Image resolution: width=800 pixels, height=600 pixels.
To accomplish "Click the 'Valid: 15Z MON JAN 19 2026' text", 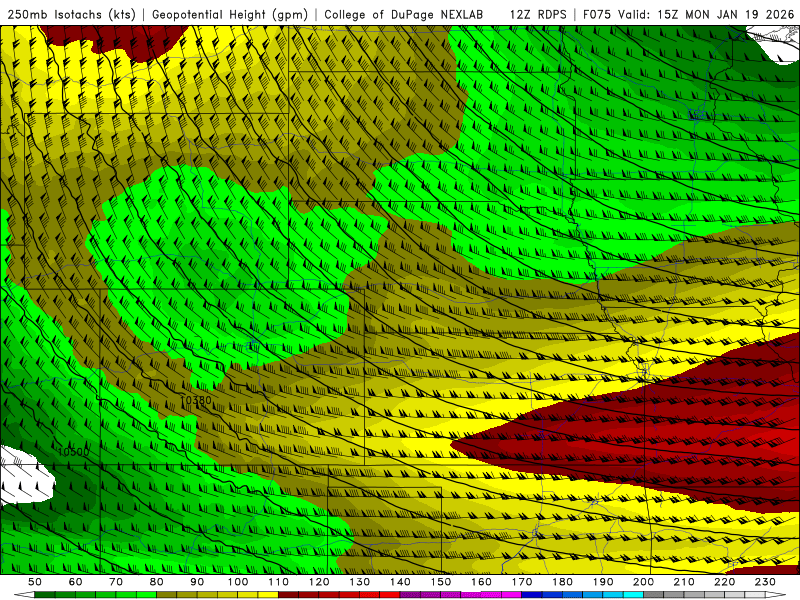I will 706,14.
